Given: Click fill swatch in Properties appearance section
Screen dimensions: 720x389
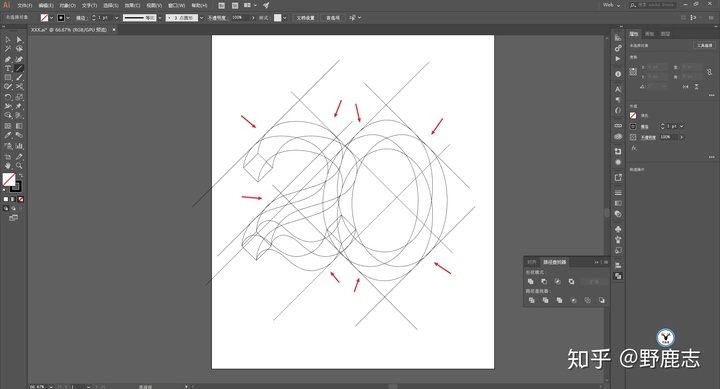Looking at the screenshot, I should 633,115.
